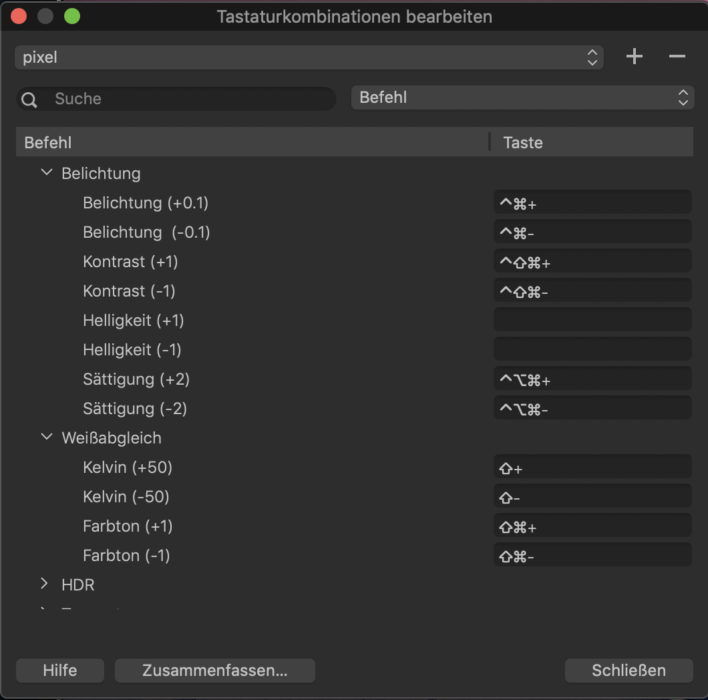Click empty shortcut field for Helligkeit (-1)
708x700 pixels.
(x=592, y=350)
